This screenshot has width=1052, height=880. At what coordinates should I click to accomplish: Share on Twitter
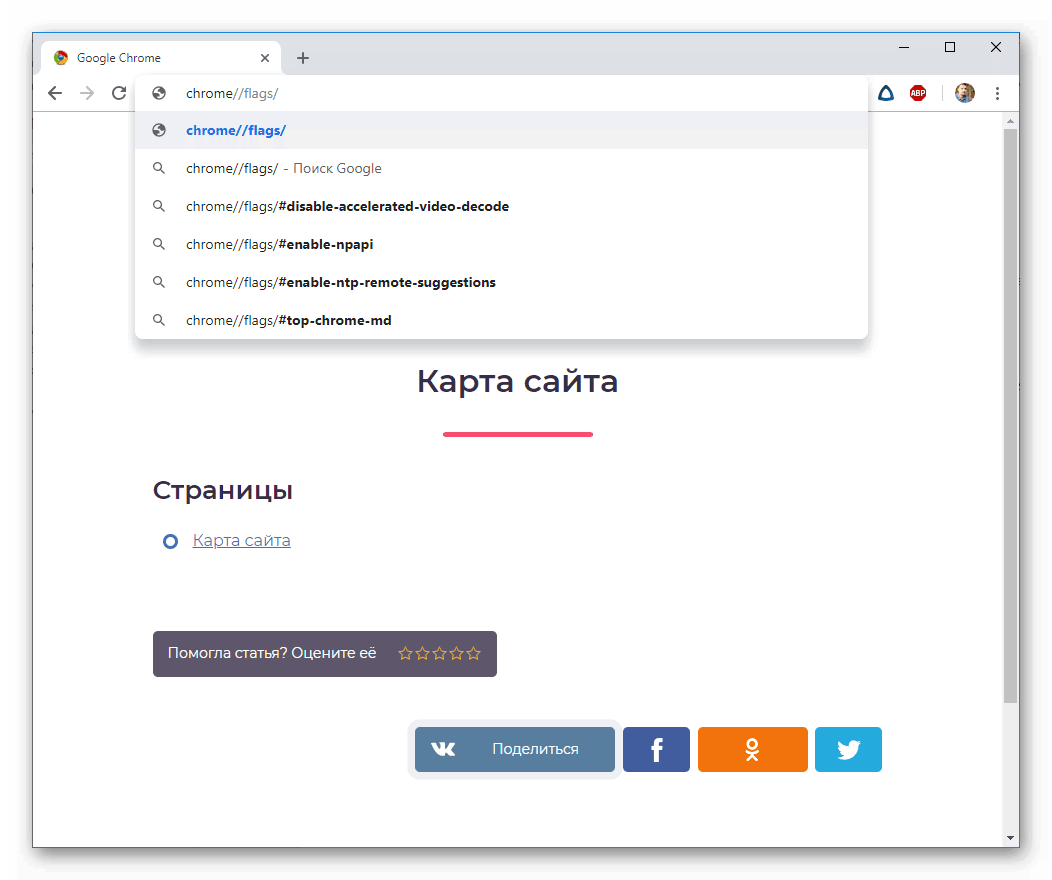click(x=848, y=749)
